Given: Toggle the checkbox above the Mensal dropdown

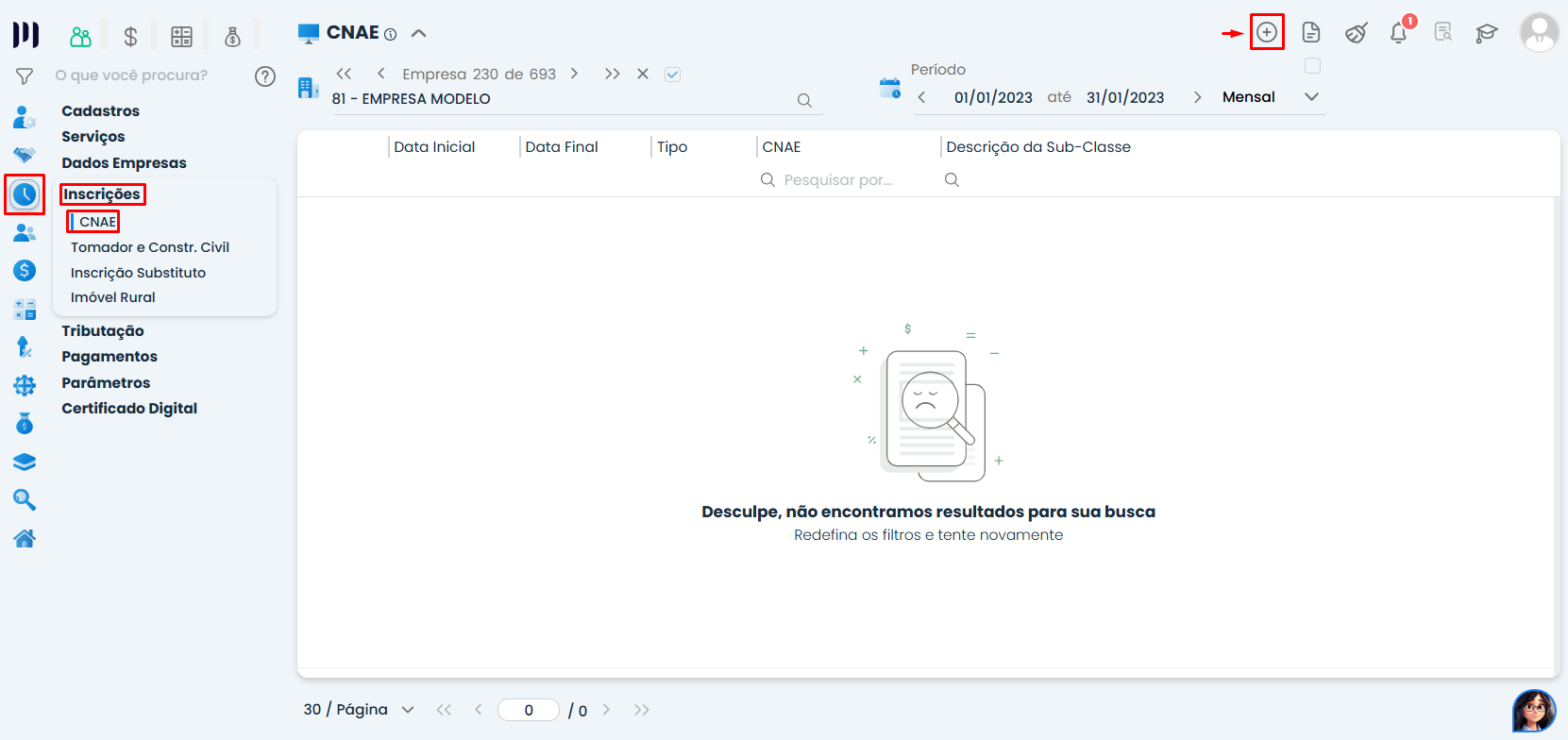Looking at the screenshot, I should 1312,66.
